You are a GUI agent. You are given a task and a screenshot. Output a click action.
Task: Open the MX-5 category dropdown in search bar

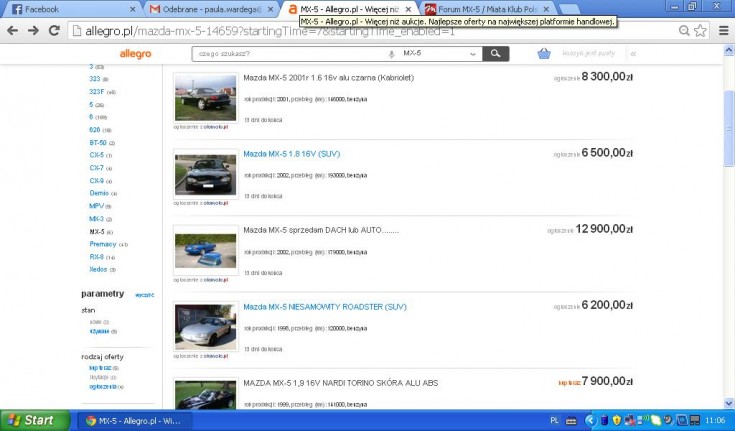pyautogui.click(x=439, y=53)
